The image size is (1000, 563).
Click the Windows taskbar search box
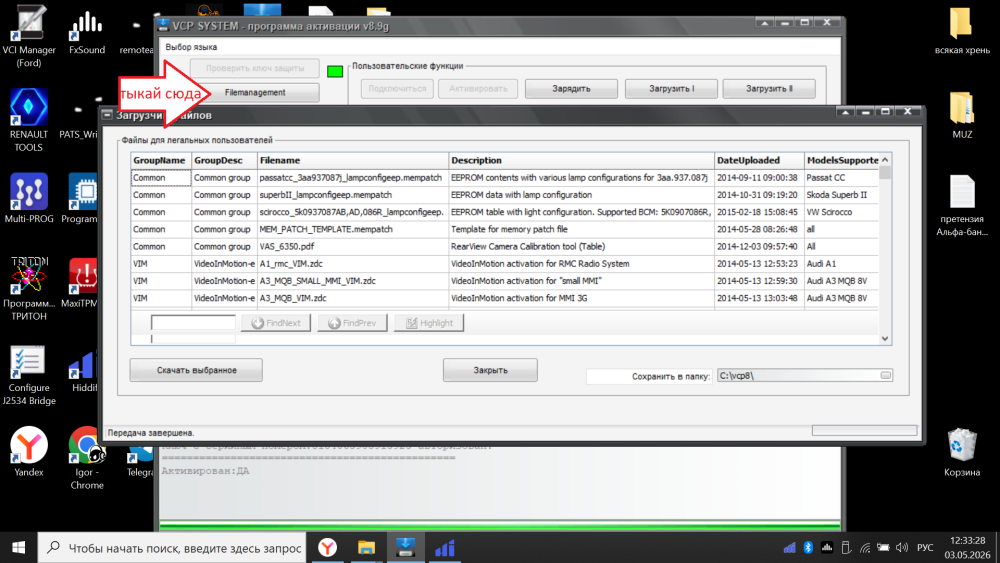click(x=172, y=548)
